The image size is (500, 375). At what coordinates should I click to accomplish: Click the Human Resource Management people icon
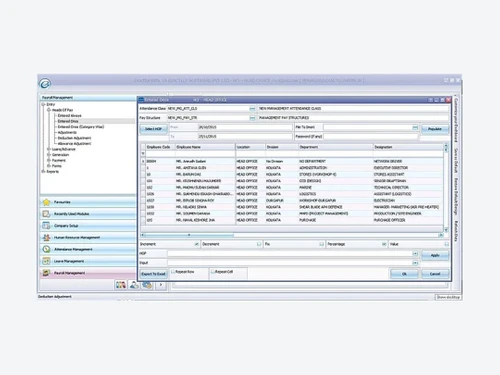click(x=46, y=237)
